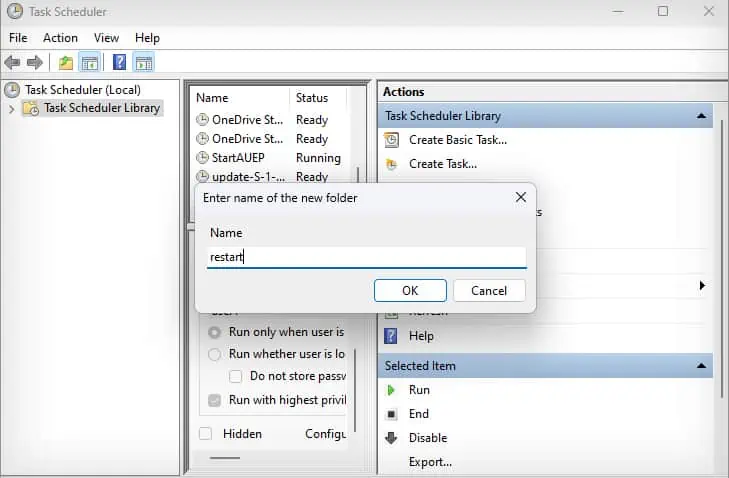Select 'Run only when user is' radio button
The width and height of the screenshot is (729, 478).
(214, 332)
